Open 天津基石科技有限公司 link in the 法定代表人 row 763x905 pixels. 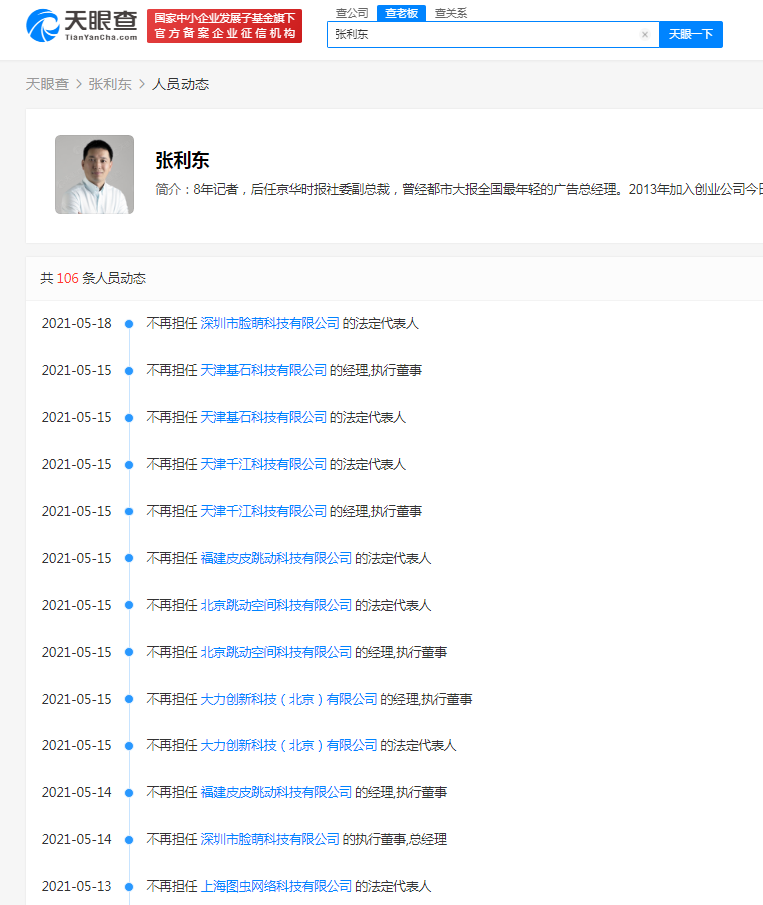(263, 417)
